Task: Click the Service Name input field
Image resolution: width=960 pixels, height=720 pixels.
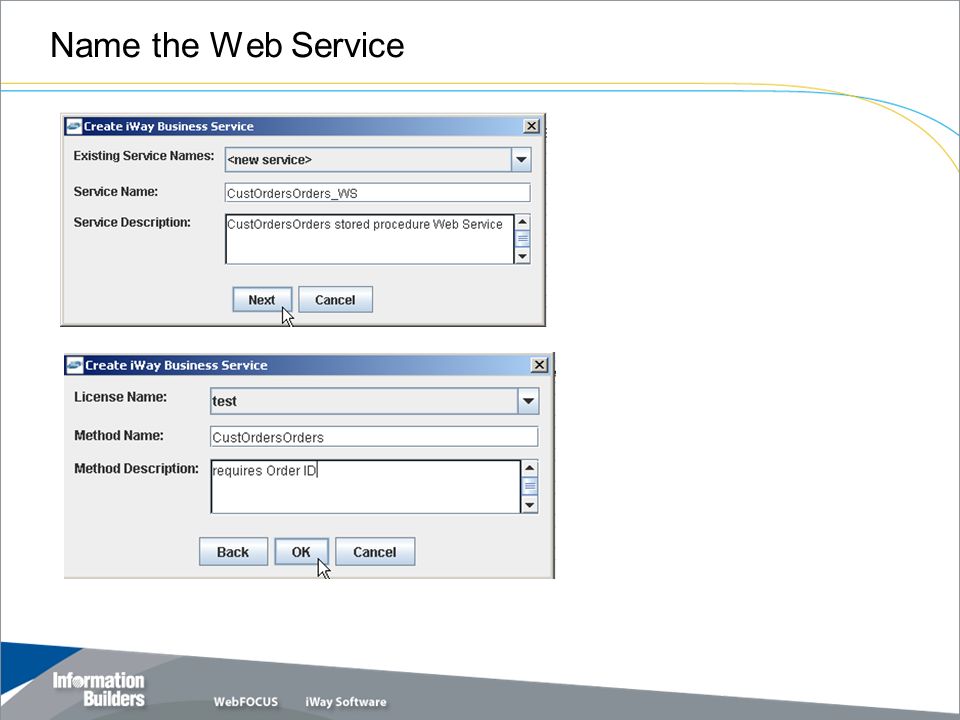Action: coord(377,193)
